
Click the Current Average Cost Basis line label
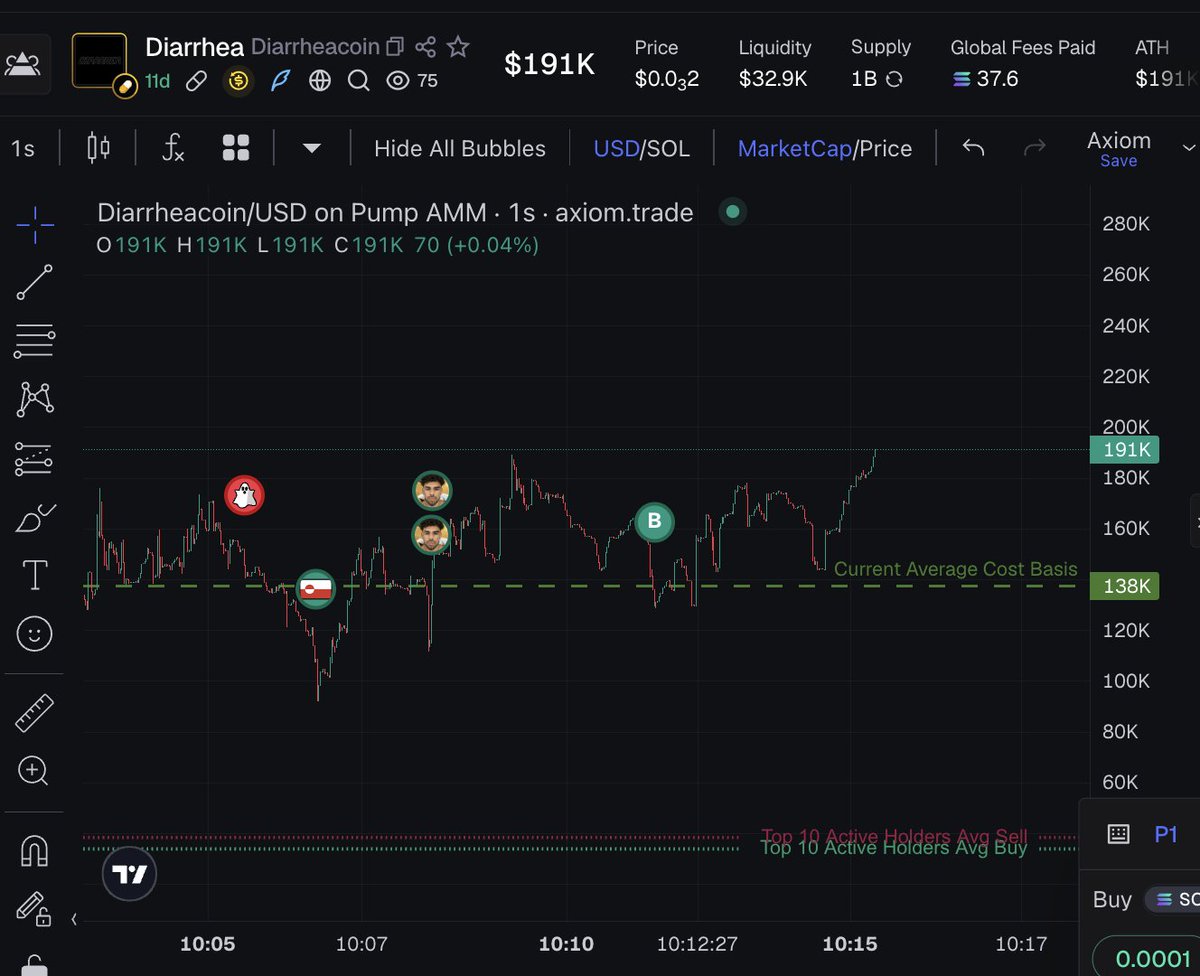[x=955, y=569]
